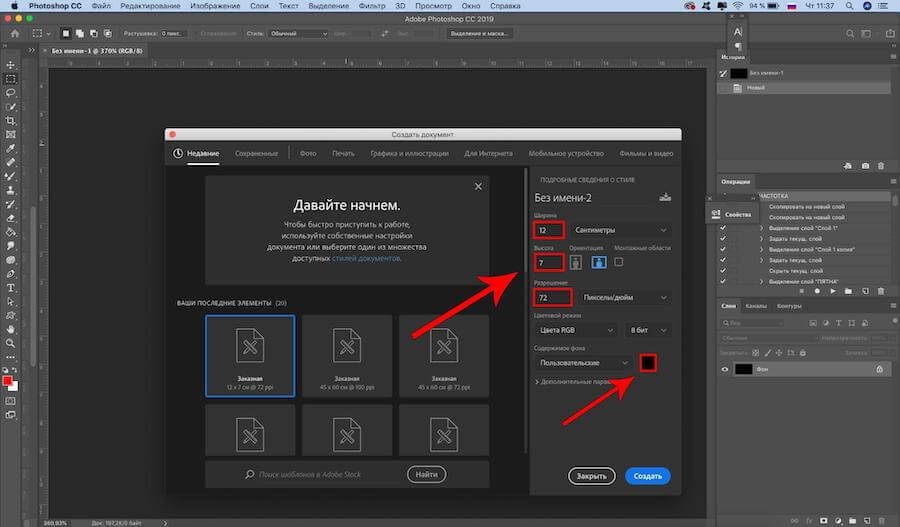The image size is (900, 527).
Task: Toggle checkmark for Скрыть текущ. слой action
Action: tap(725, 270)
